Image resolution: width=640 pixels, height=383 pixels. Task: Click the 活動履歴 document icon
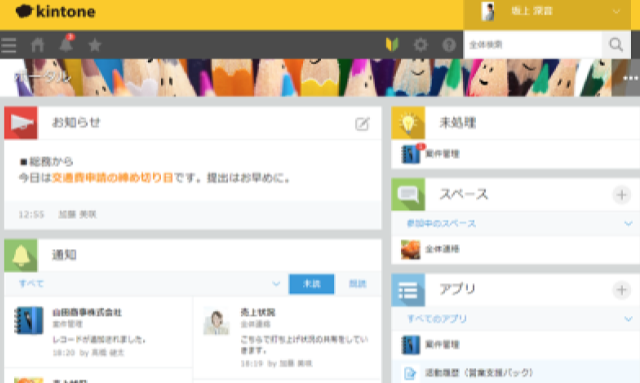[x=410, y=373]
